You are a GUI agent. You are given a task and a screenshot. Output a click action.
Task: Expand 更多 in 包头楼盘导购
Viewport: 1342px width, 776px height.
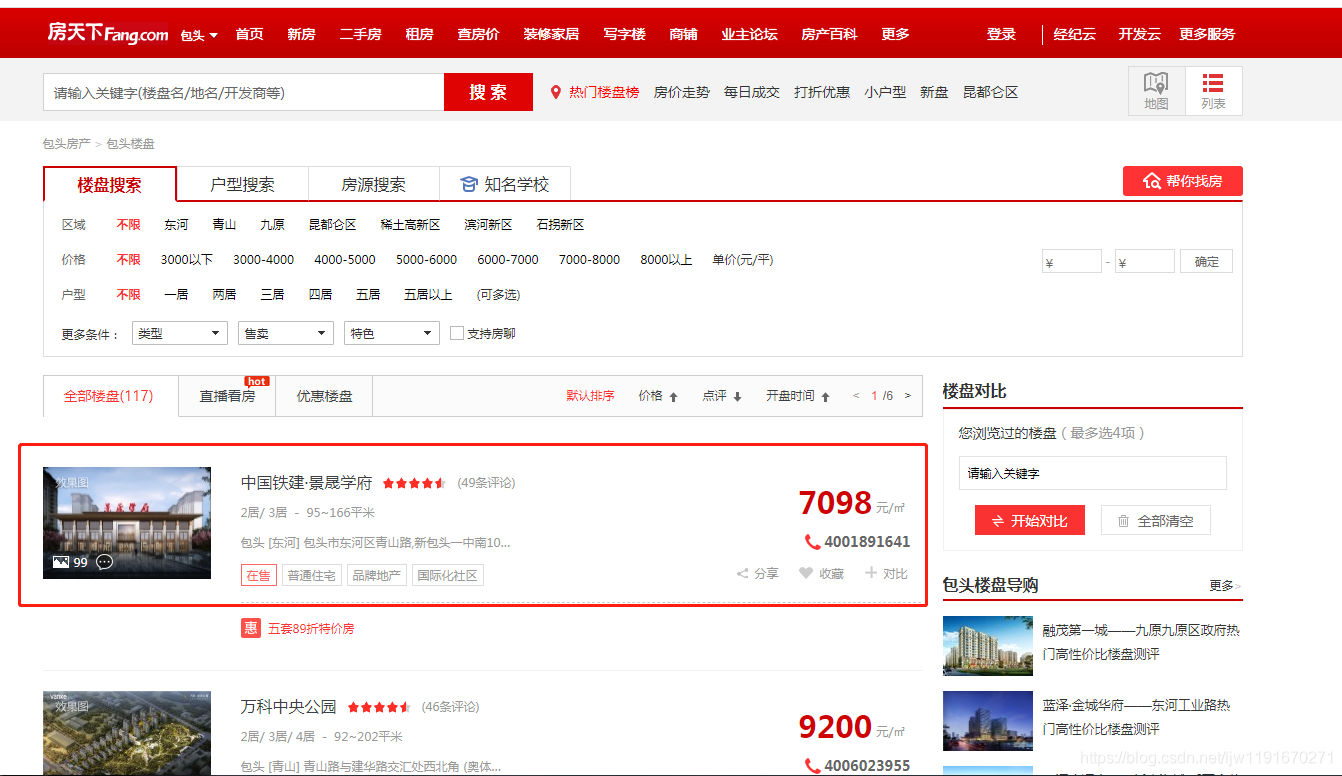tap(1225, 585)
